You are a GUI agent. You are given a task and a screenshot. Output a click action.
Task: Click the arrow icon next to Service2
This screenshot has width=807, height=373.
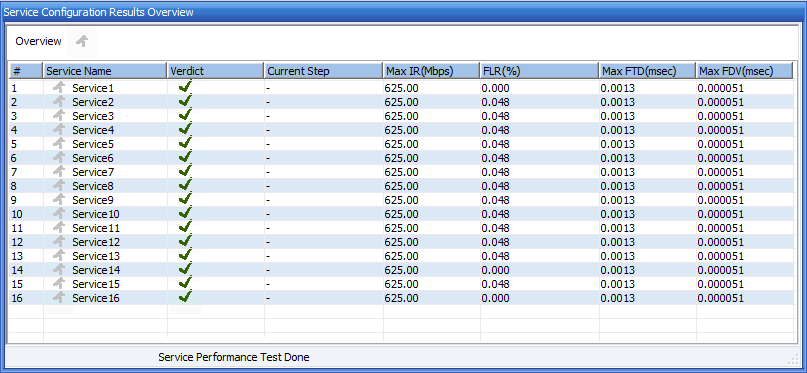point(60,101)
